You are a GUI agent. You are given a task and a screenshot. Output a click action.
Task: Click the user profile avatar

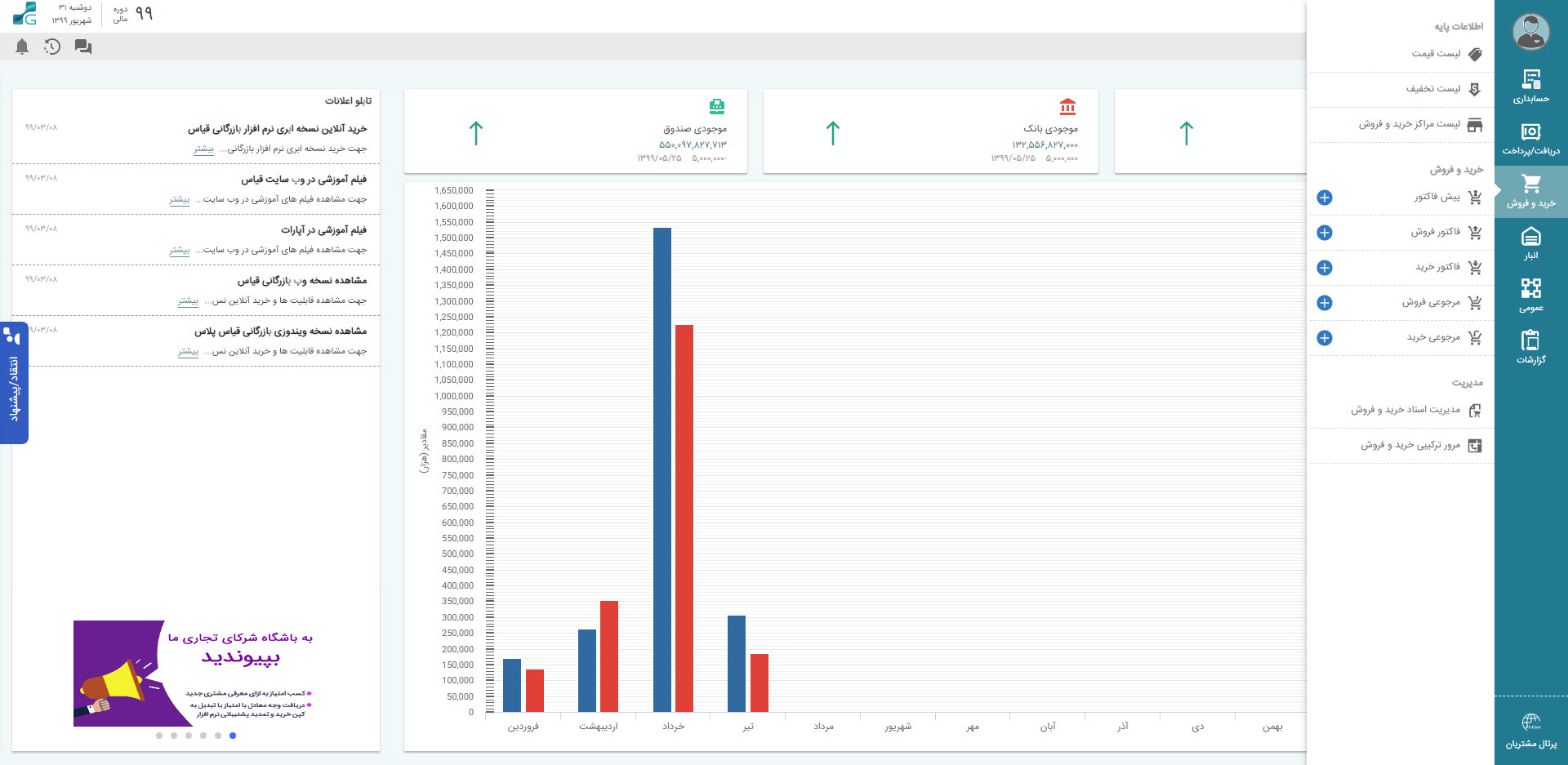[1530, 32]
